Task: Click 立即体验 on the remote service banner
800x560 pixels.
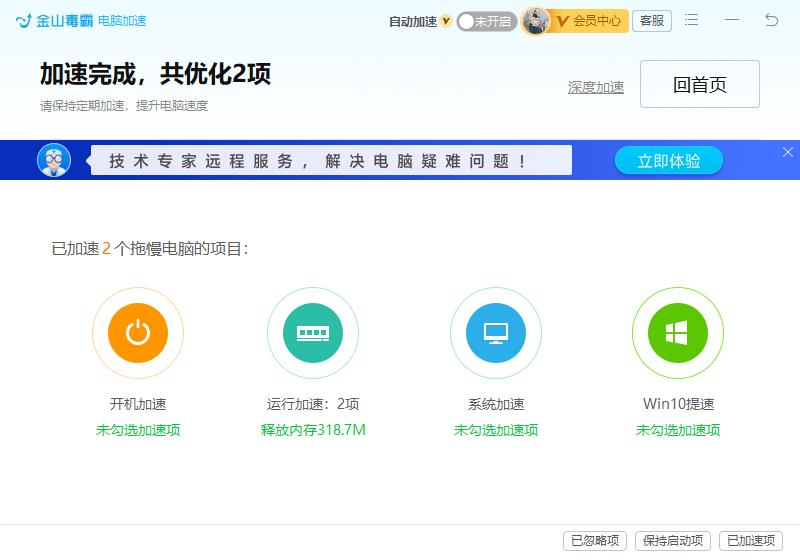Action: coord(668,161)
